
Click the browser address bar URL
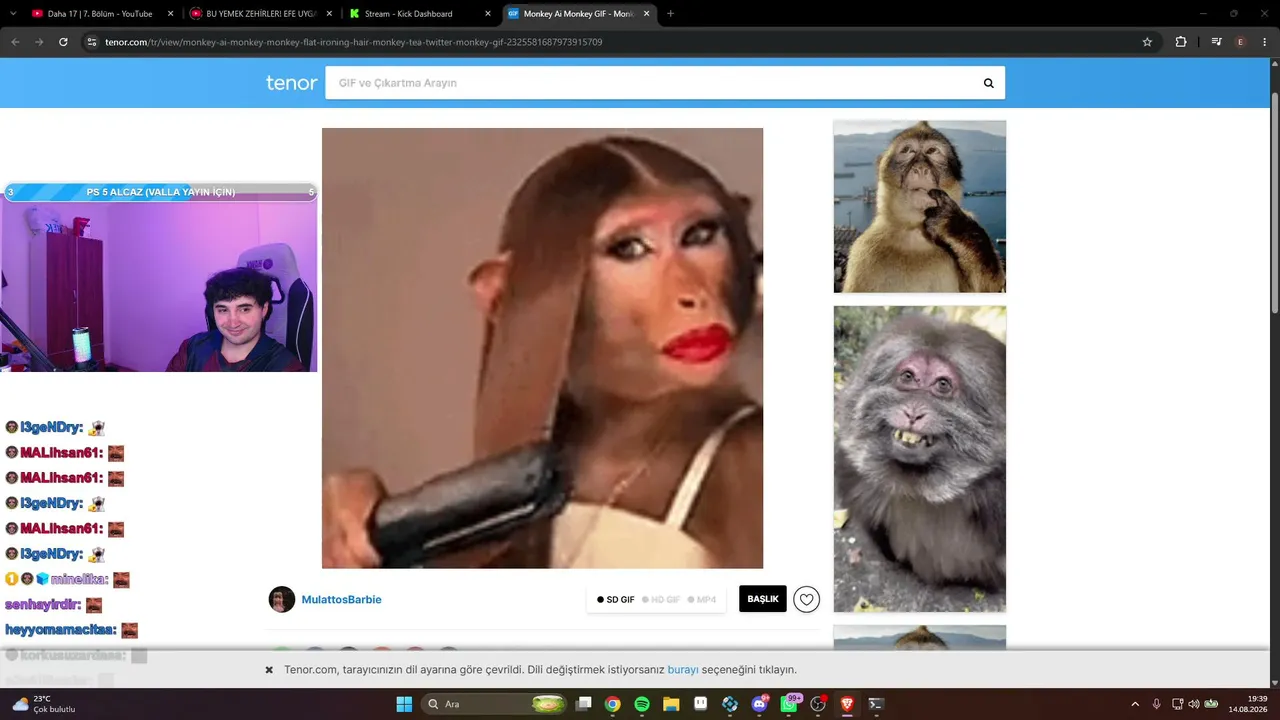click(354, 42)
